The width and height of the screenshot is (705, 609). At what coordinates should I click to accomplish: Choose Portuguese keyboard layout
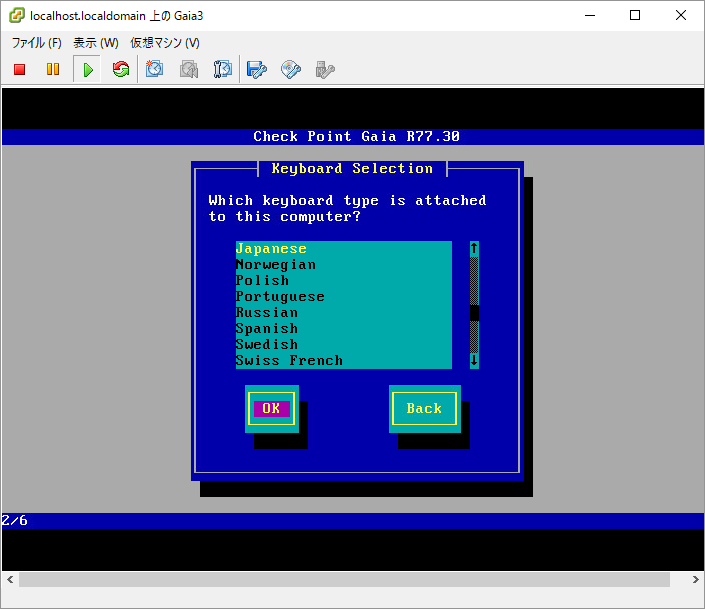[344, 297]
